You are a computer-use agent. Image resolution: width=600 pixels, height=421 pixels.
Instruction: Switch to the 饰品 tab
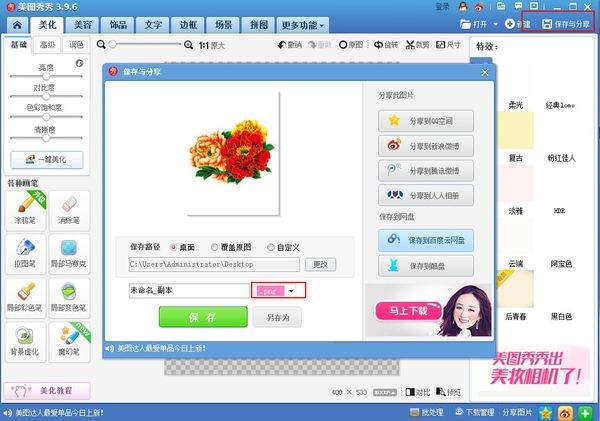[x=118, y=25]
